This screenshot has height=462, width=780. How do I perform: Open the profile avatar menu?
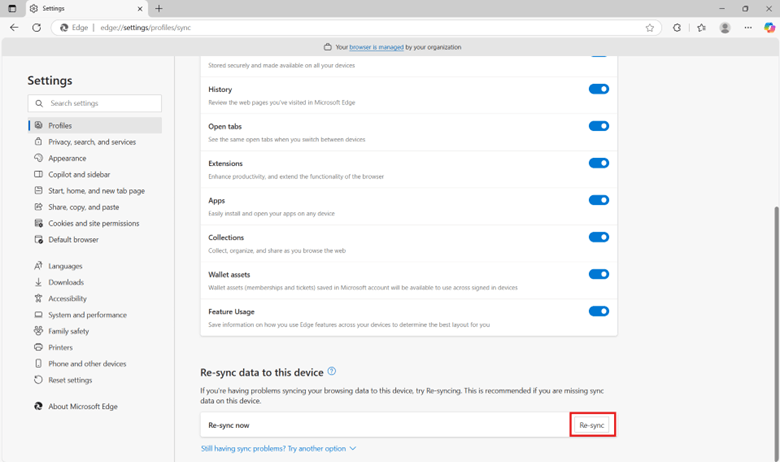pos(725,28)
